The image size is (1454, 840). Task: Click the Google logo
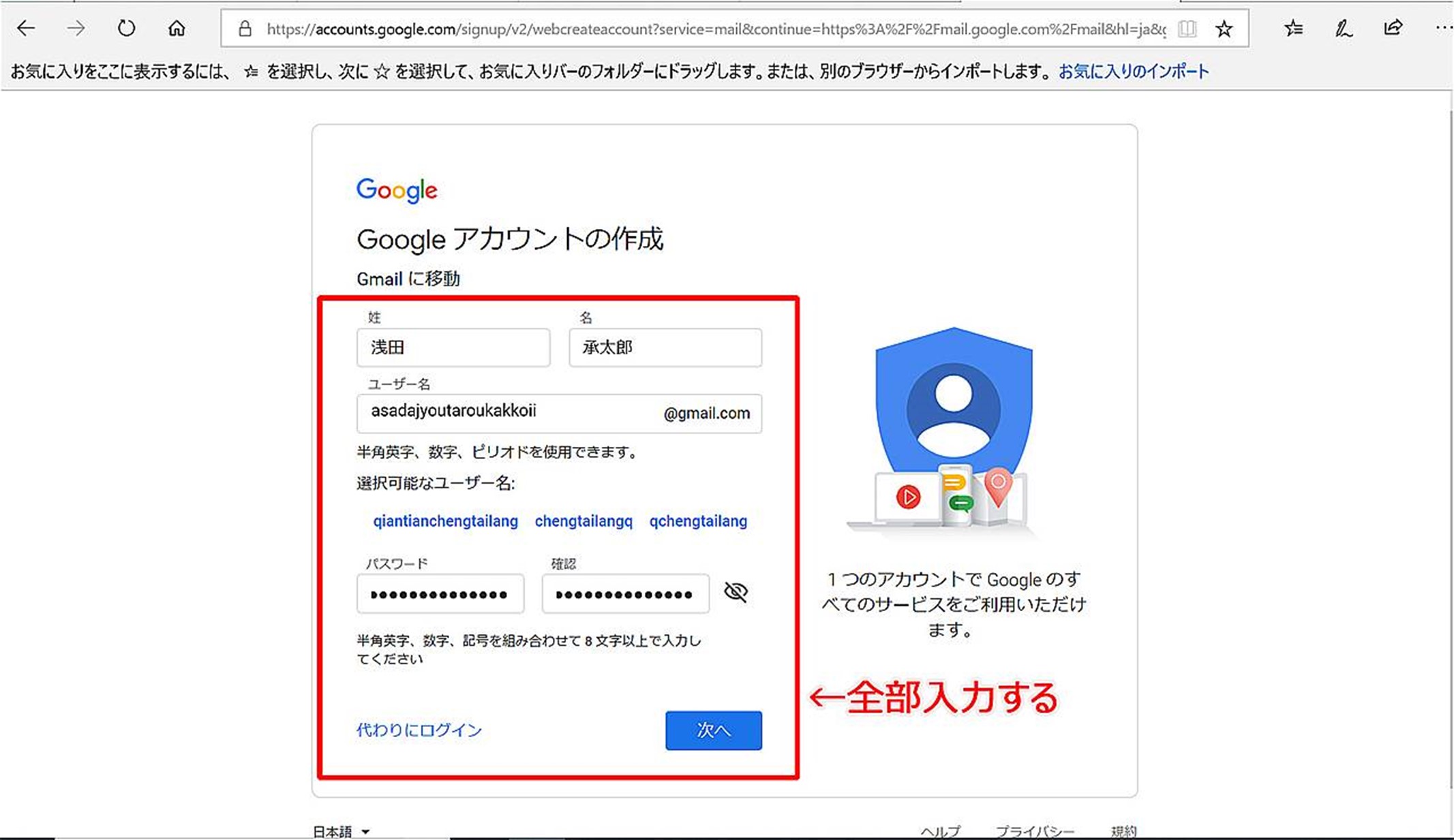click(397, 190)
